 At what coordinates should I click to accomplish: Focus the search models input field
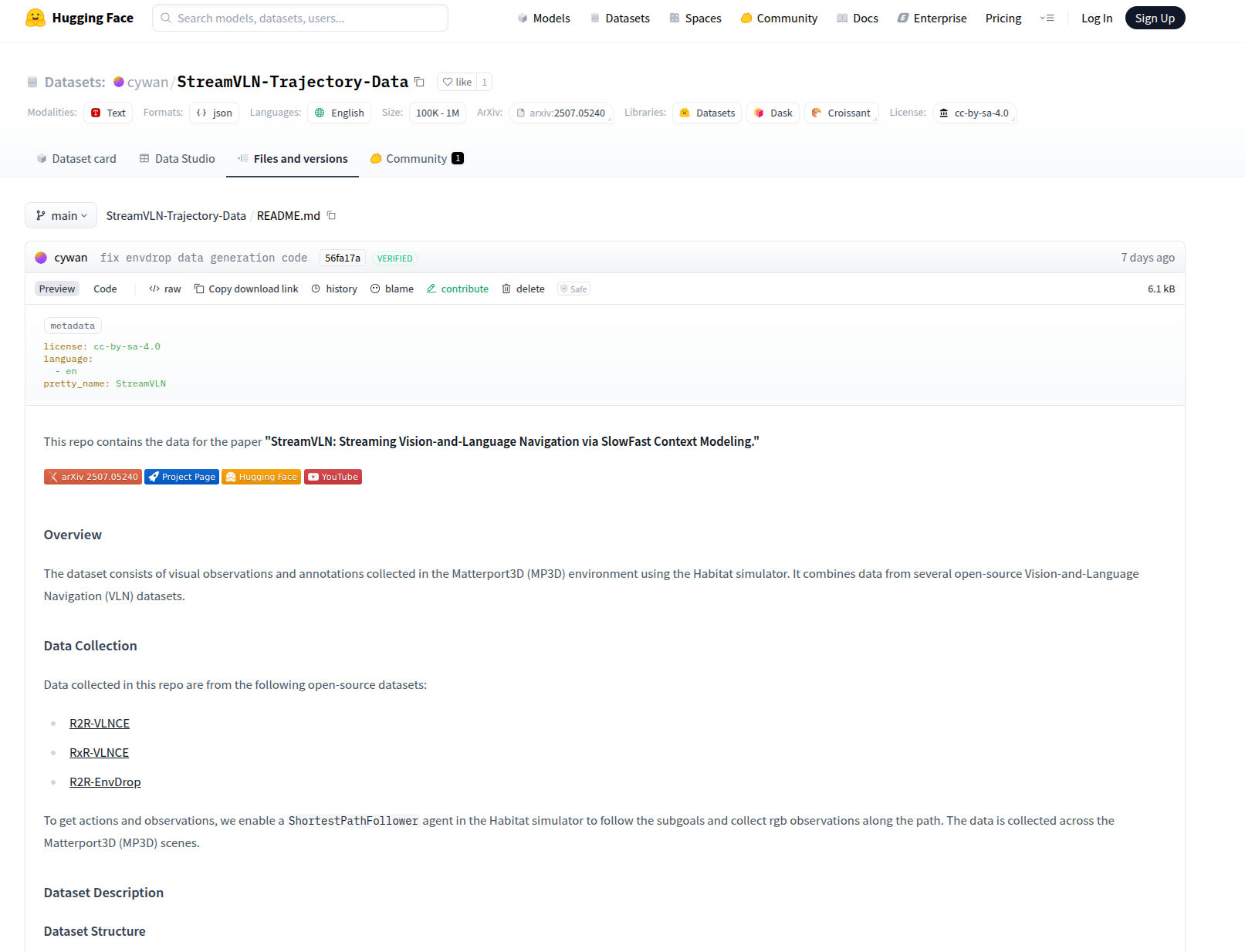300,18
